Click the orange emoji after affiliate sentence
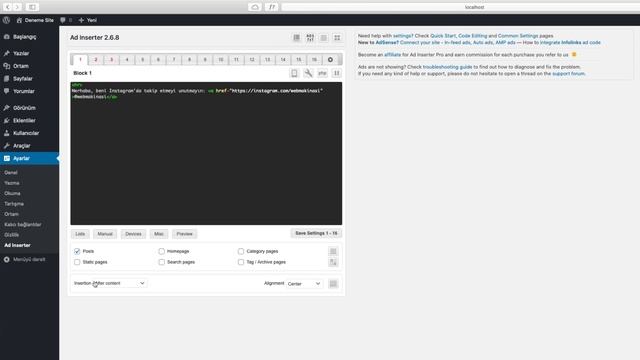 (574, 54)
